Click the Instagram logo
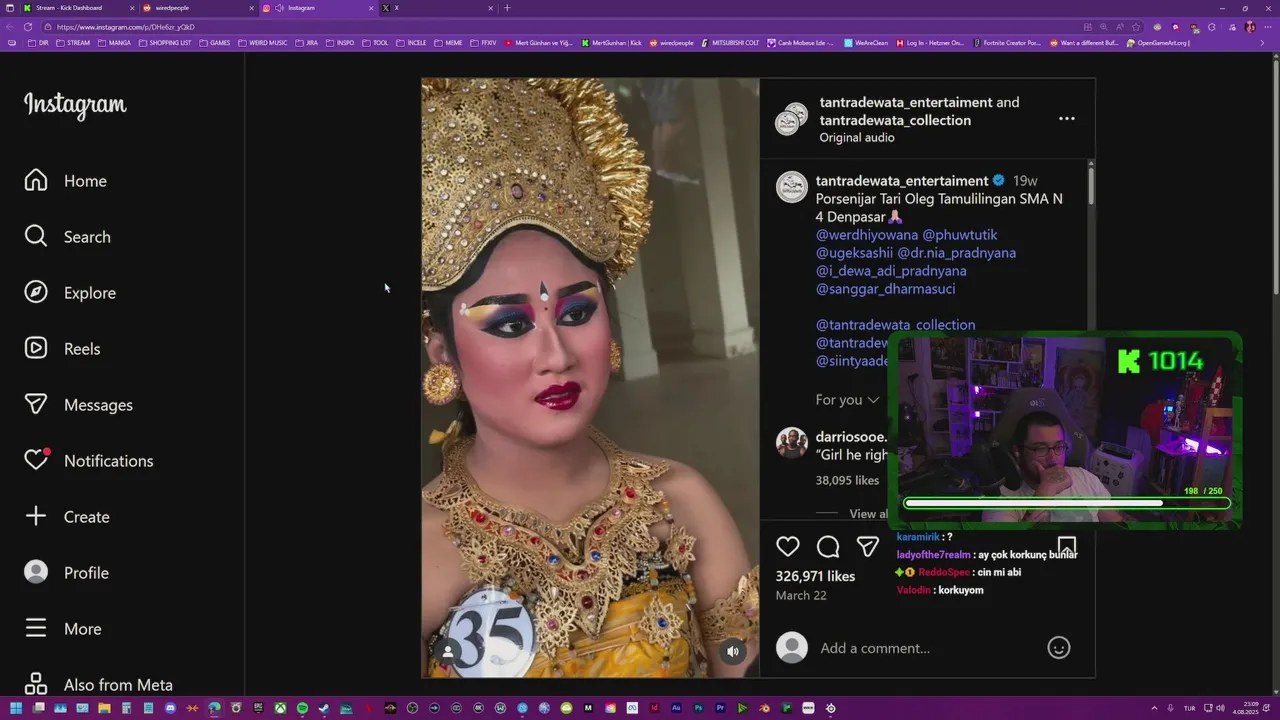Viewport: 1280px width, 720px height. coord(75,105)
